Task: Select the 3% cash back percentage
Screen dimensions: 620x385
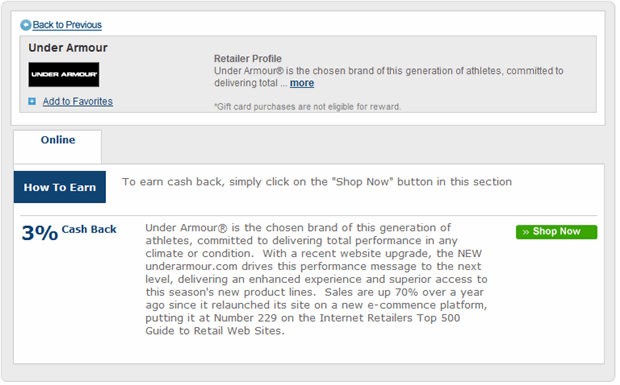Action: click(40, 233)
